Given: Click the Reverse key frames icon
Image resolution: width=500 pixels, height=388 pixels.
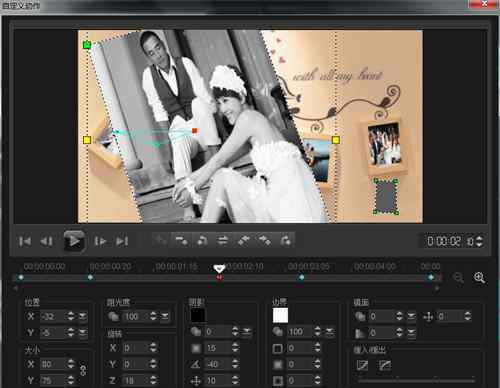Looking at the screenshot, I should 223,240.
